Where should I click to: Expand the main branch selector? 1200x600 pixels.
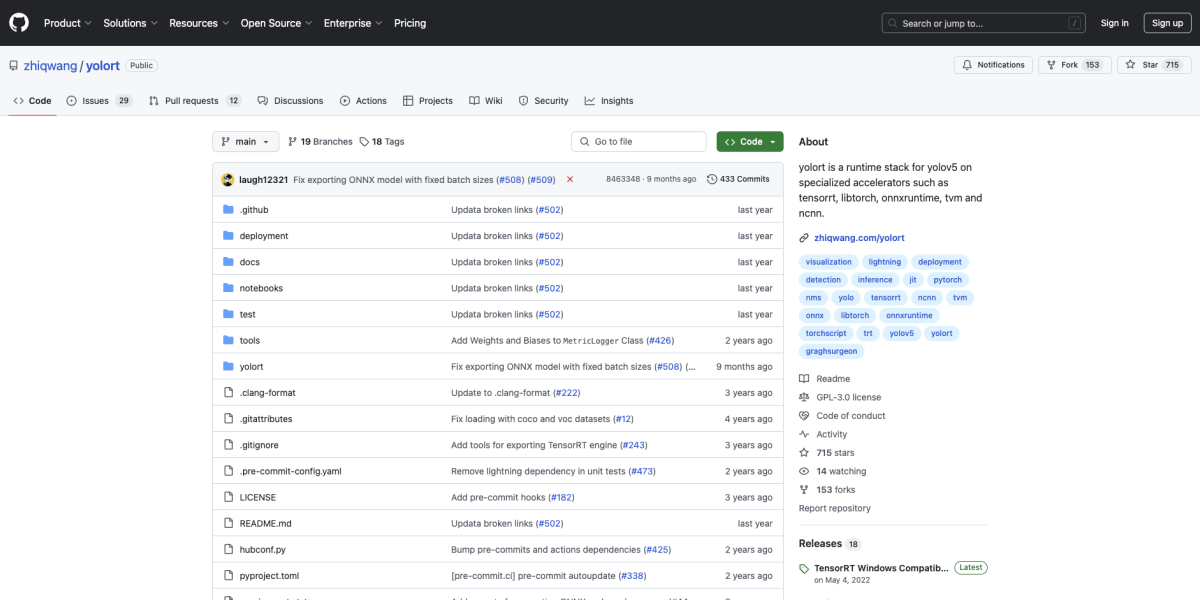[245, 142]
